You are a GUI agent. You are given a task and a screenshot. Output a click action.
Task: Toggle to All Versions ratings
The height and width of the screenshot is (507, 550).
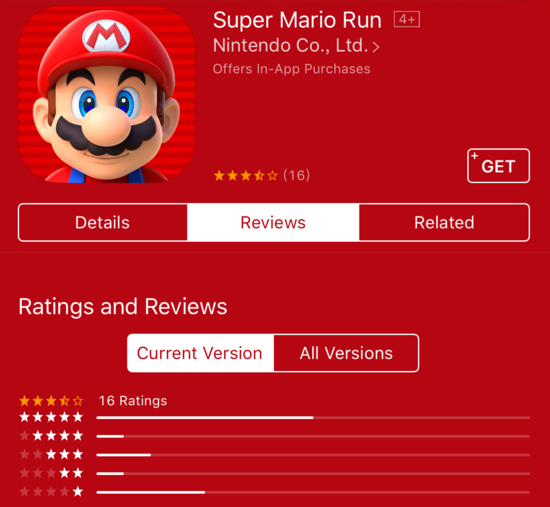pos(346,353)
